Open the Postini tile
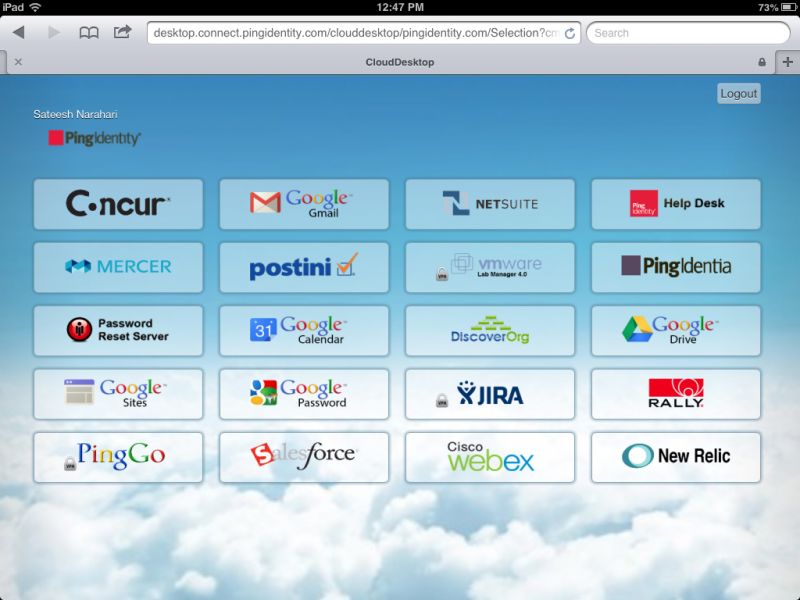800x600 pixels. click(x=304, y=267)
